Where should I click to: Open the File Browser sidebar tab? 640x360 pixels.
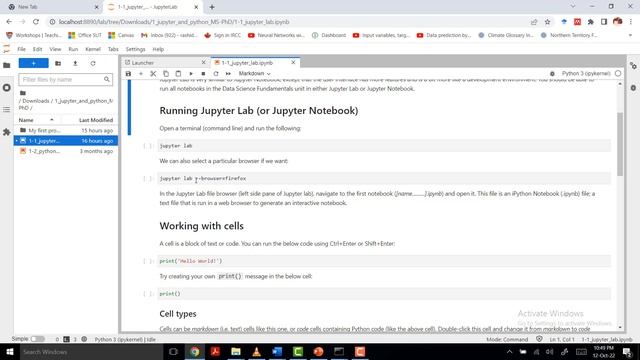pos(7,65)
